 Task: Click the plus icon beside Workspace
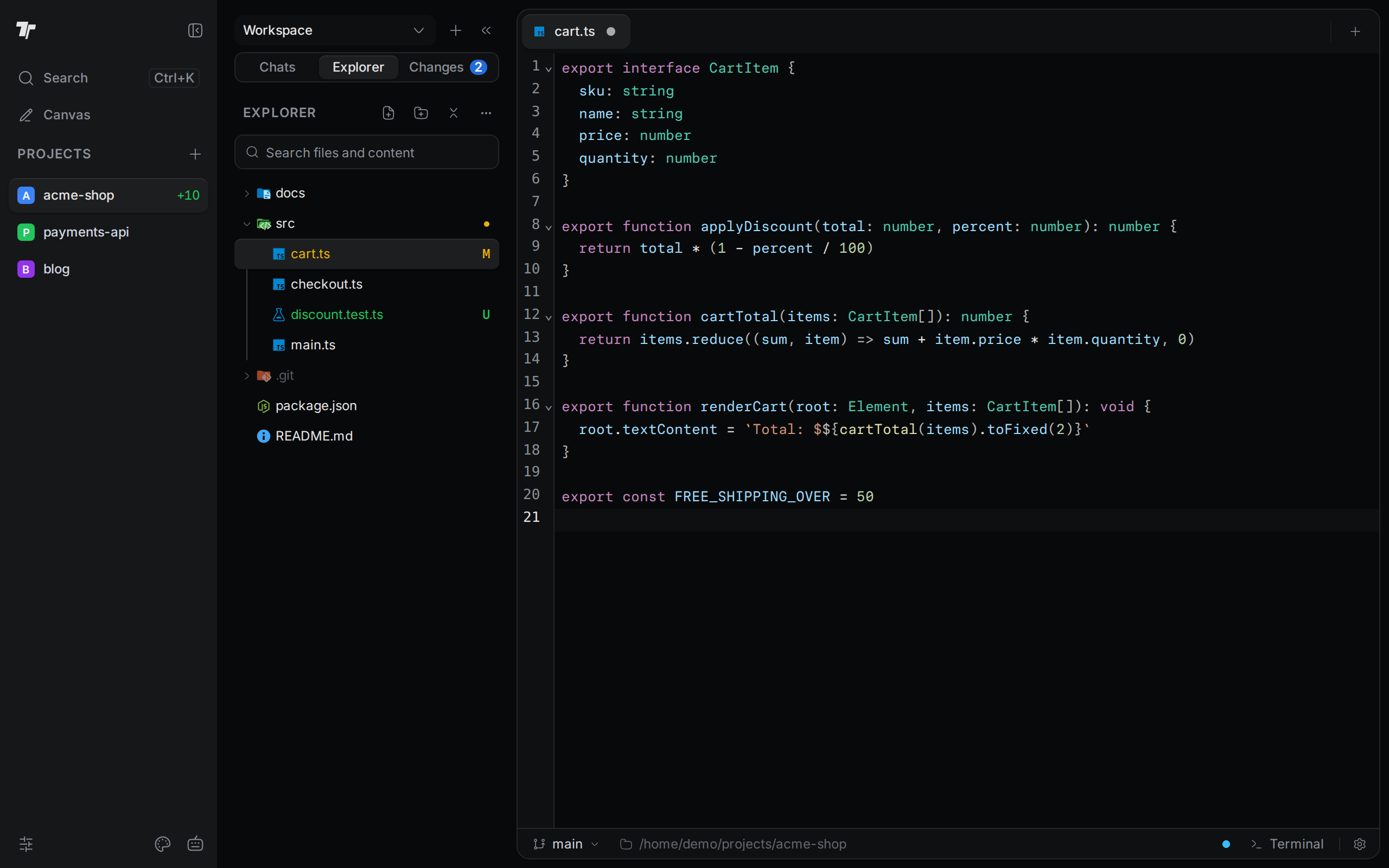(456, 30)
